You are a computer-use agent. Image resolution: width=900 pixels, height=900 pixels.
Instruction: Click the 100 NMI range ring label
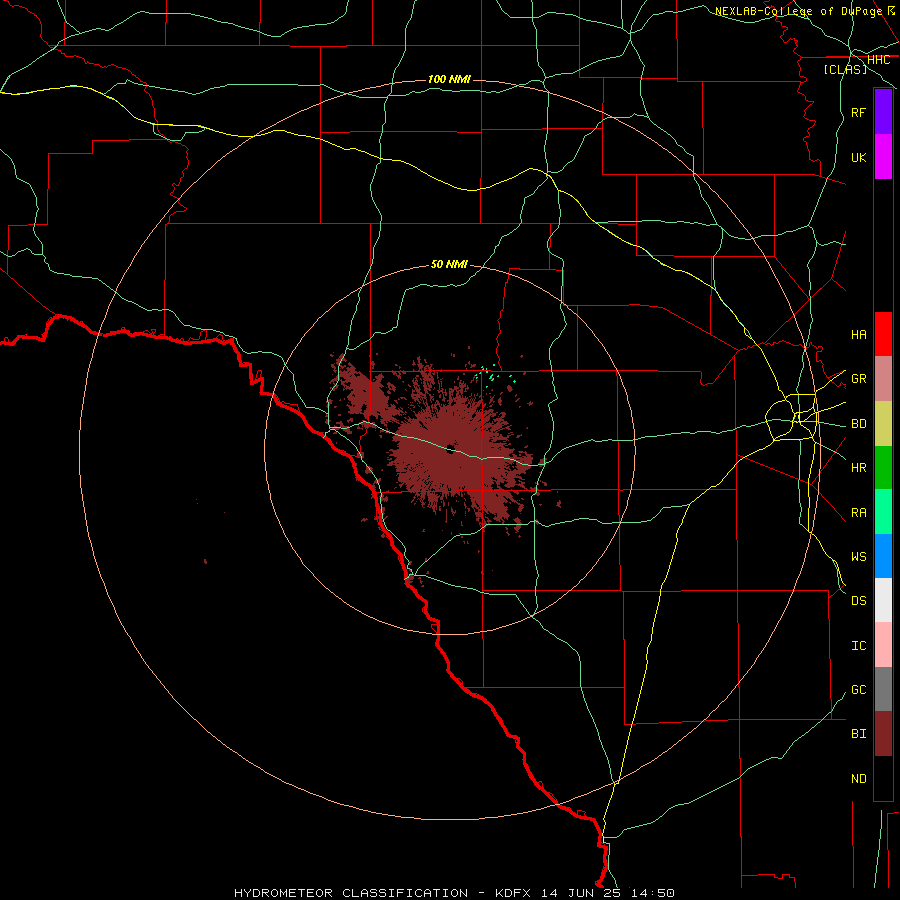click(449, 79)
